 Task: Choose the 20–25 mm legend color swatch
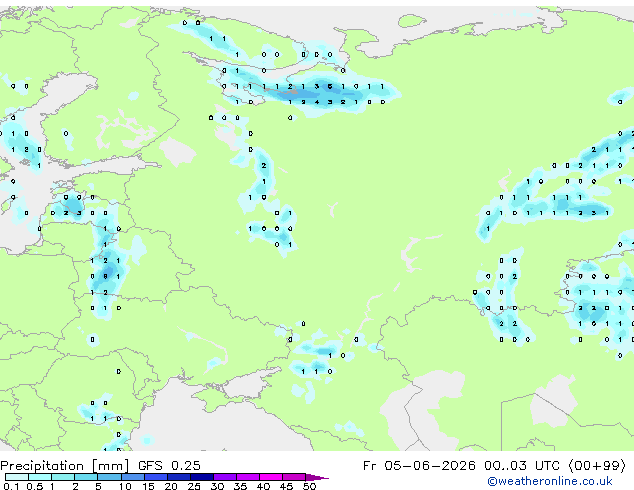179,477
